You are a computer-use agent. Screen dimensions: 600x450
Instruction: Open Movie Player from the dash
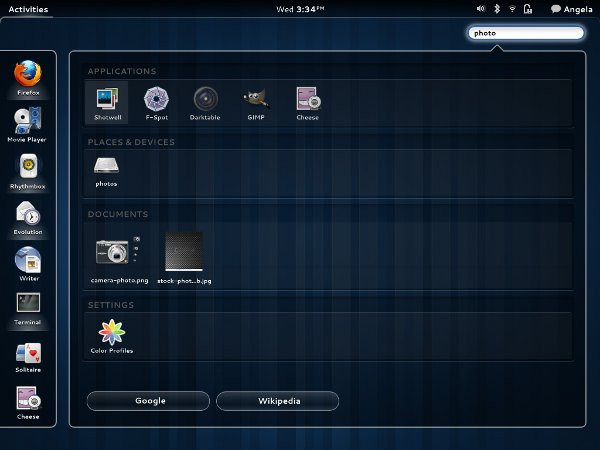[28, 122]
